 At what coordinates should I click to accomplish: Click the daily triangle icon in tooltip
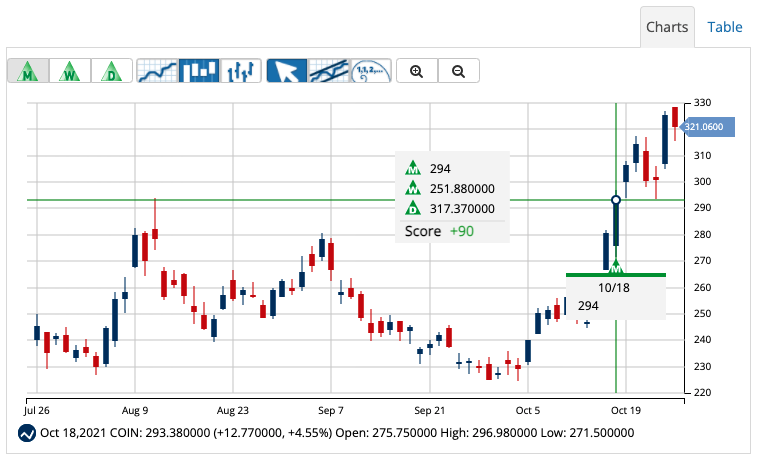click(413, 208)
